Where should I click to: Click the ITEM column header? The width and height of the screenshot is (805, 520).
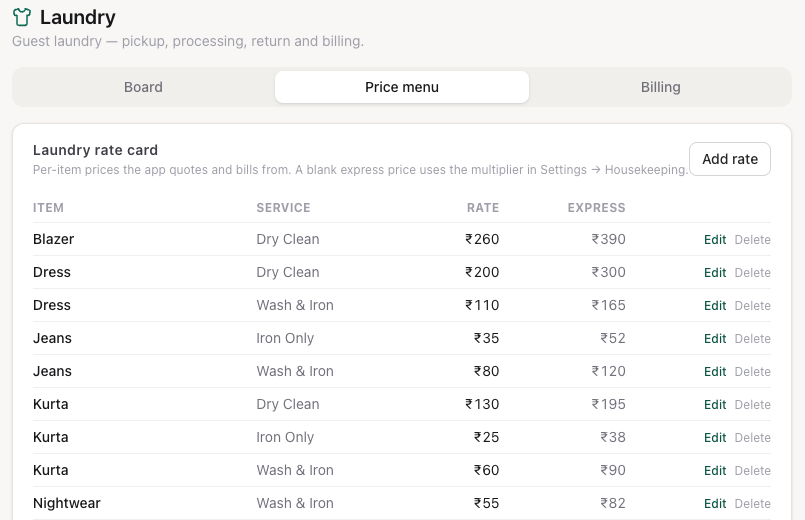(x=48, y=208)
